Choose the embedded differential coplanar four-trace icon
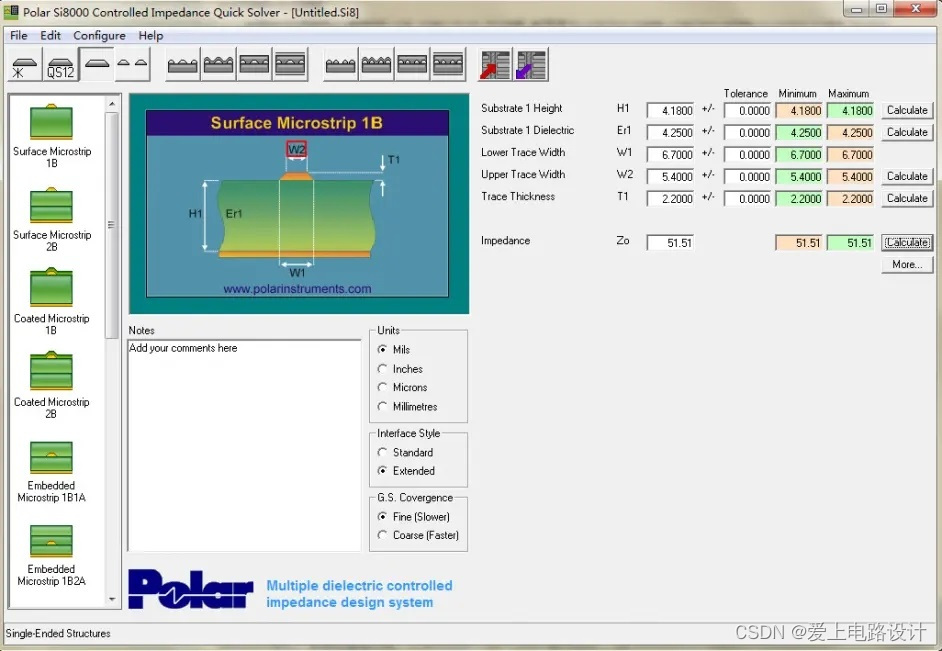 412,65
